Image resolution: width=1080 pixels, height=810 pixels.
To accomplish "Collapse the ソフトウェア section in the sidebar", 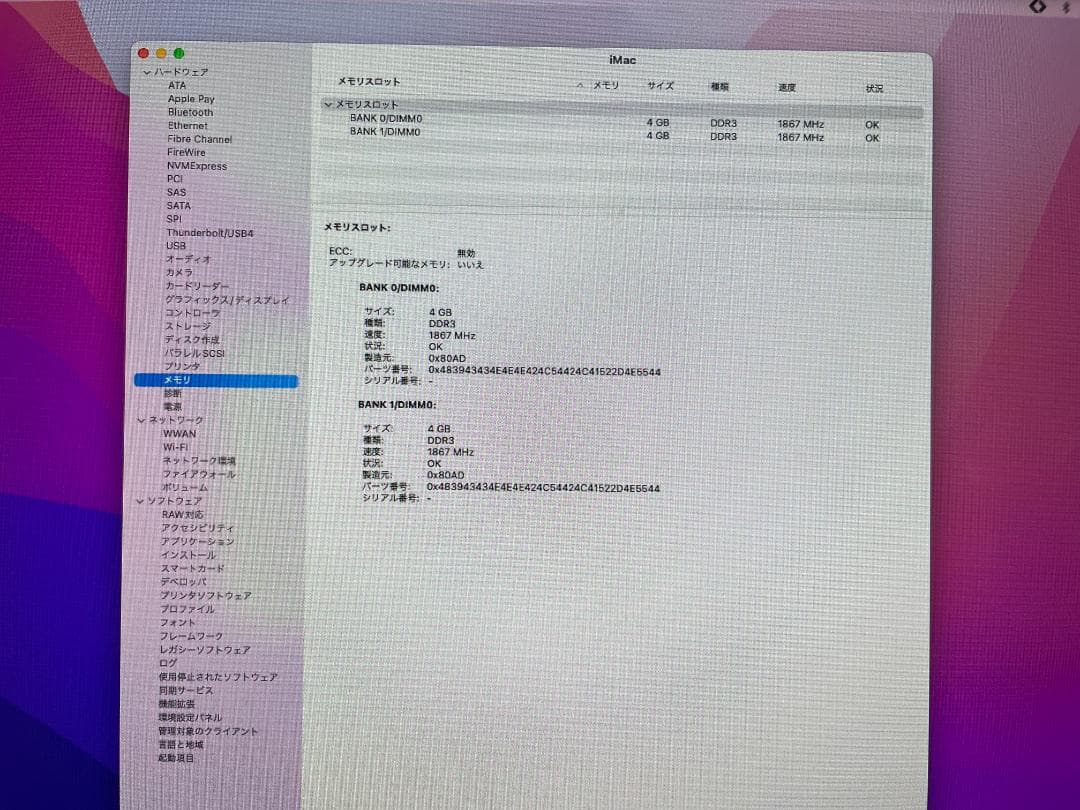I will coord(141,500).
